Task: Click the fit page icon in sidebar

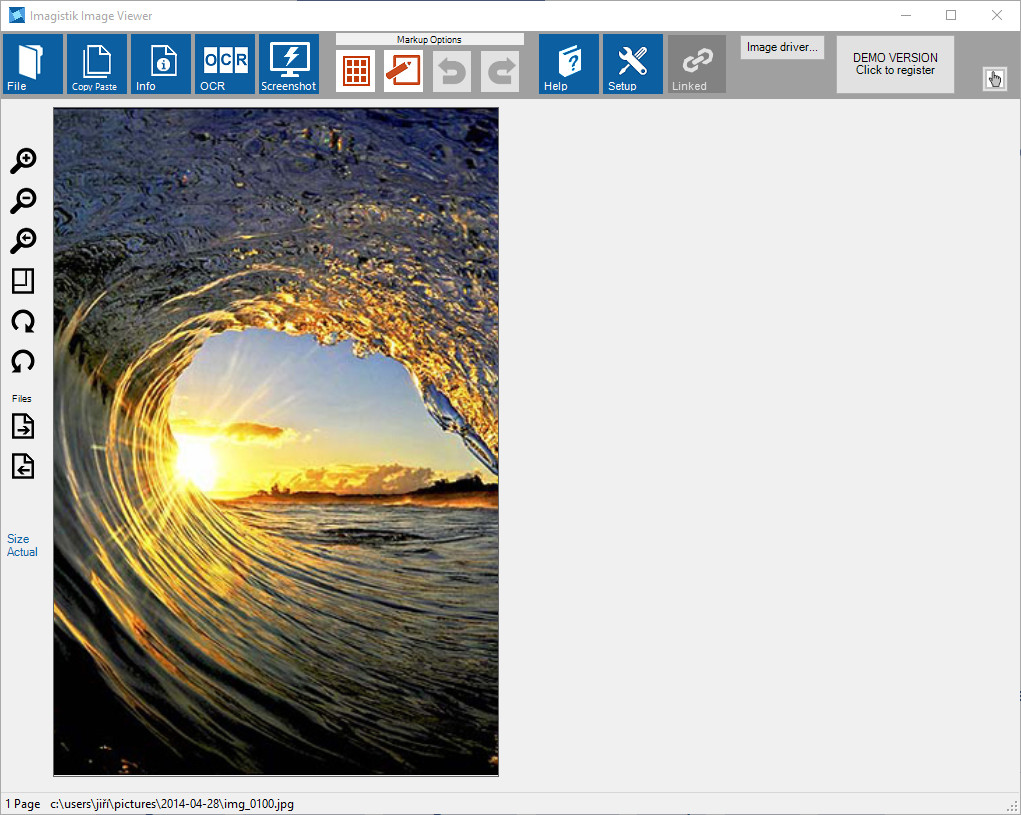Action: (23, 281)
